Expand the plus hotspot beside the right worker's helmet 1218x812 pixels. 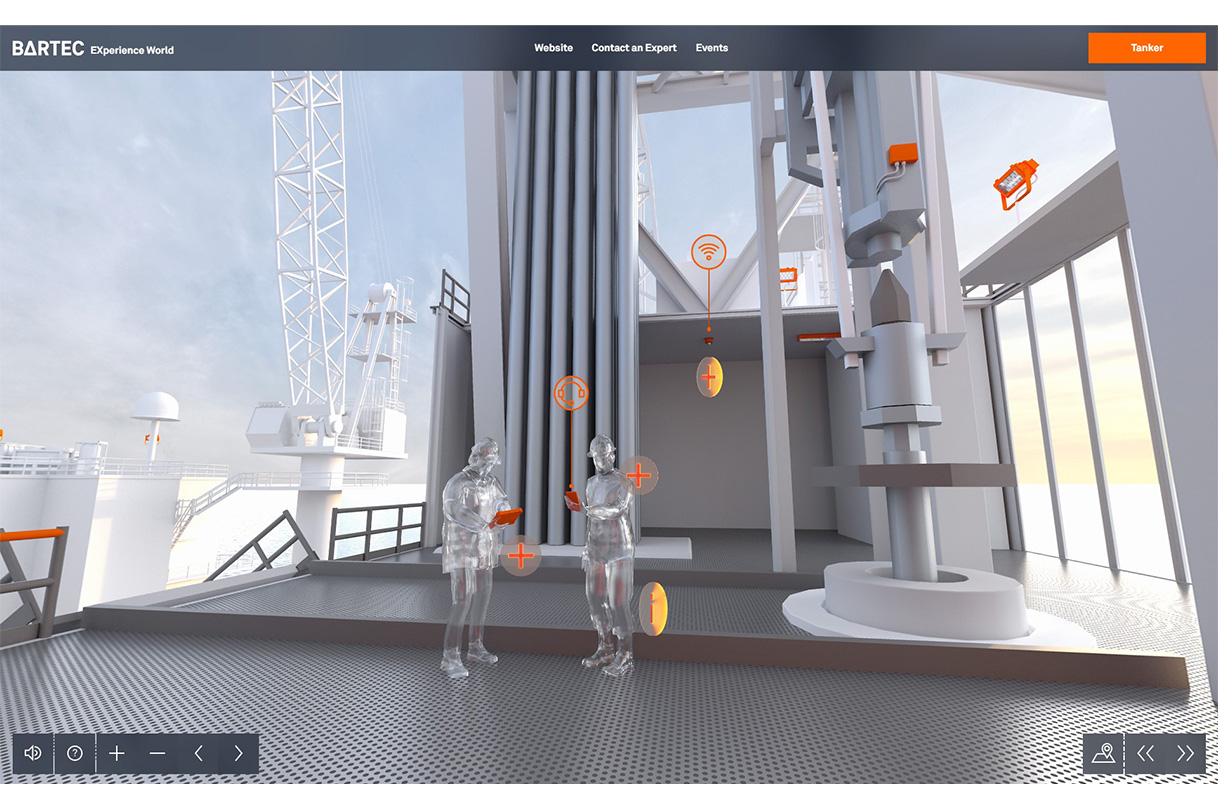pyautogui.click(x=640, y=475)
